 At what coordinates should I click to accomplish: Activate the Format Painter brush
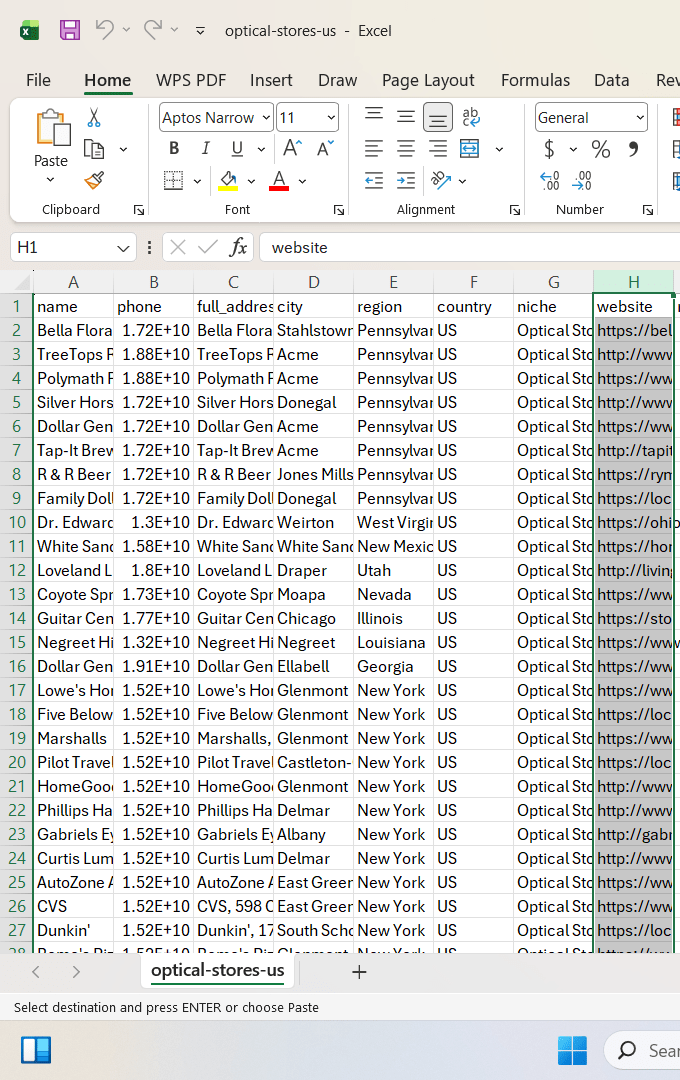pos(94,180)
